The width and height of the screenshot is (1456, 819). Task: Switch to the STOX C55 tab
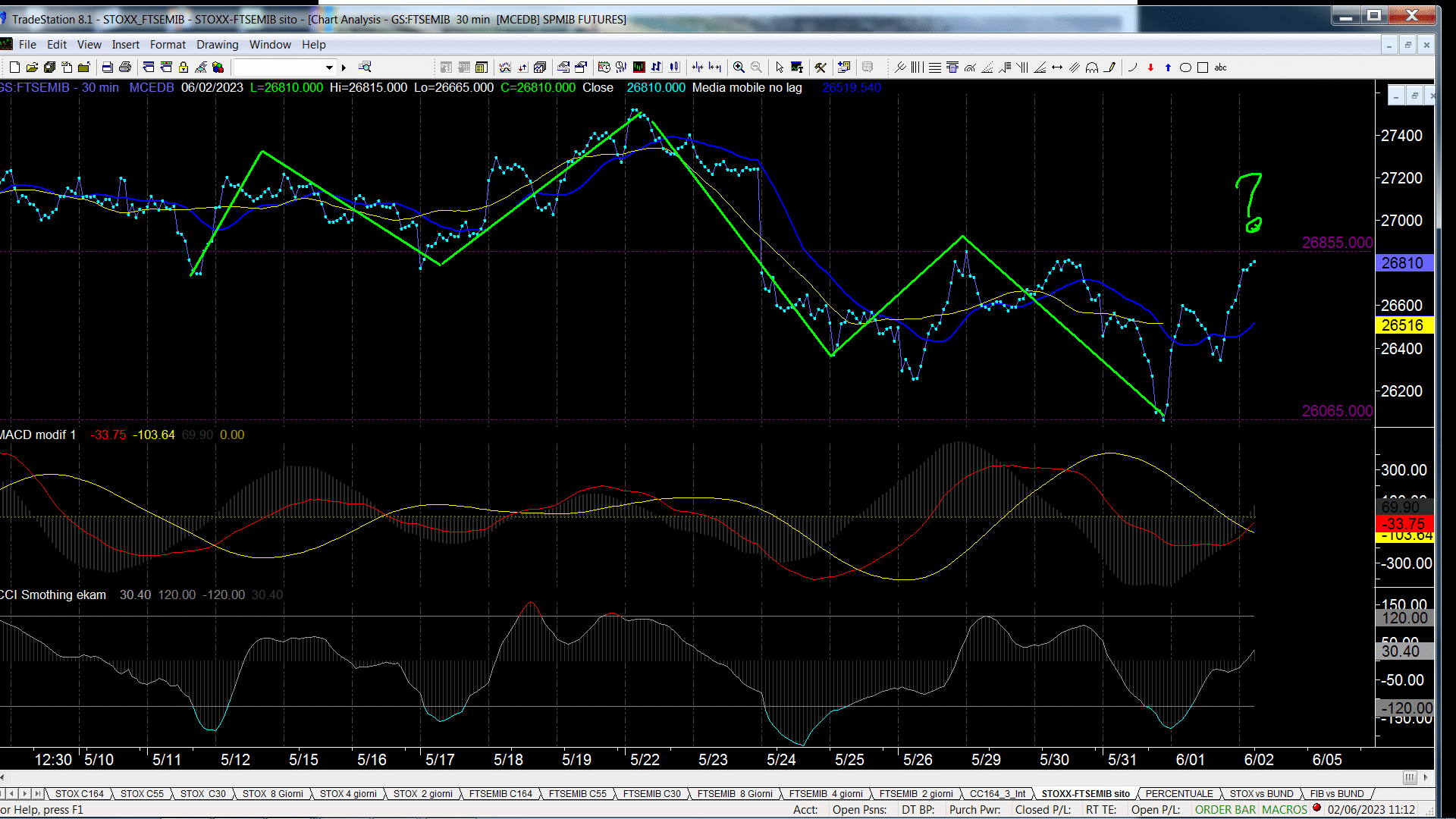142,794
